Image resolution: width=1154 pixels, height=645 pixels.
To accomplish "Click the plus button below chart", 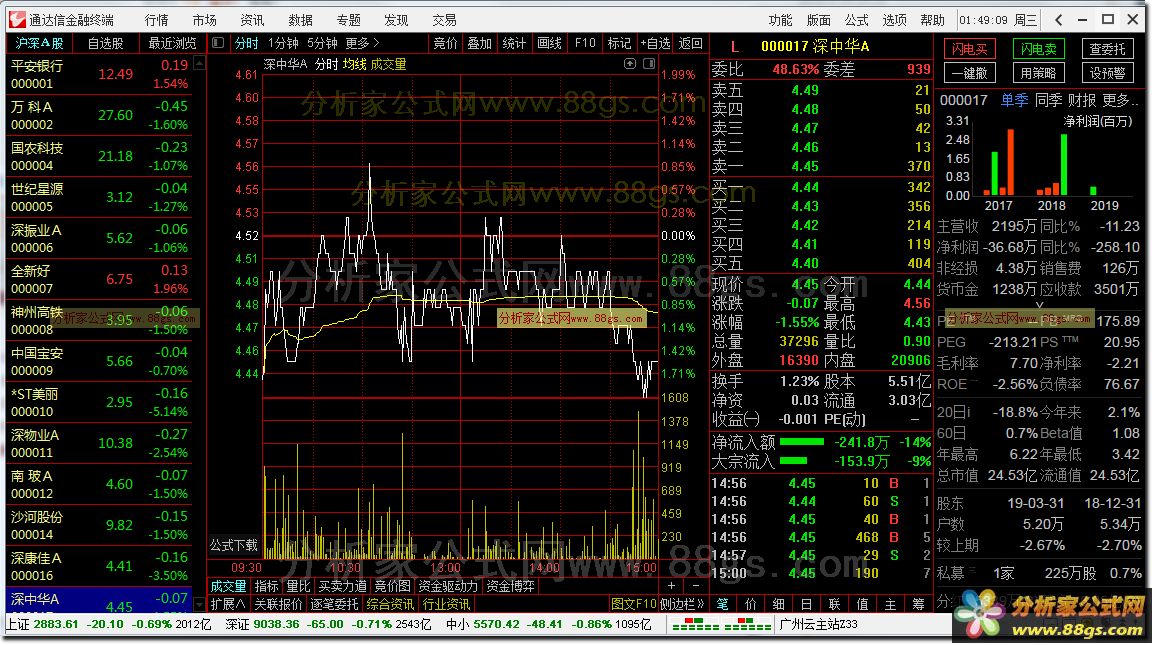I will pyautogui.click(x=671, y=585).
